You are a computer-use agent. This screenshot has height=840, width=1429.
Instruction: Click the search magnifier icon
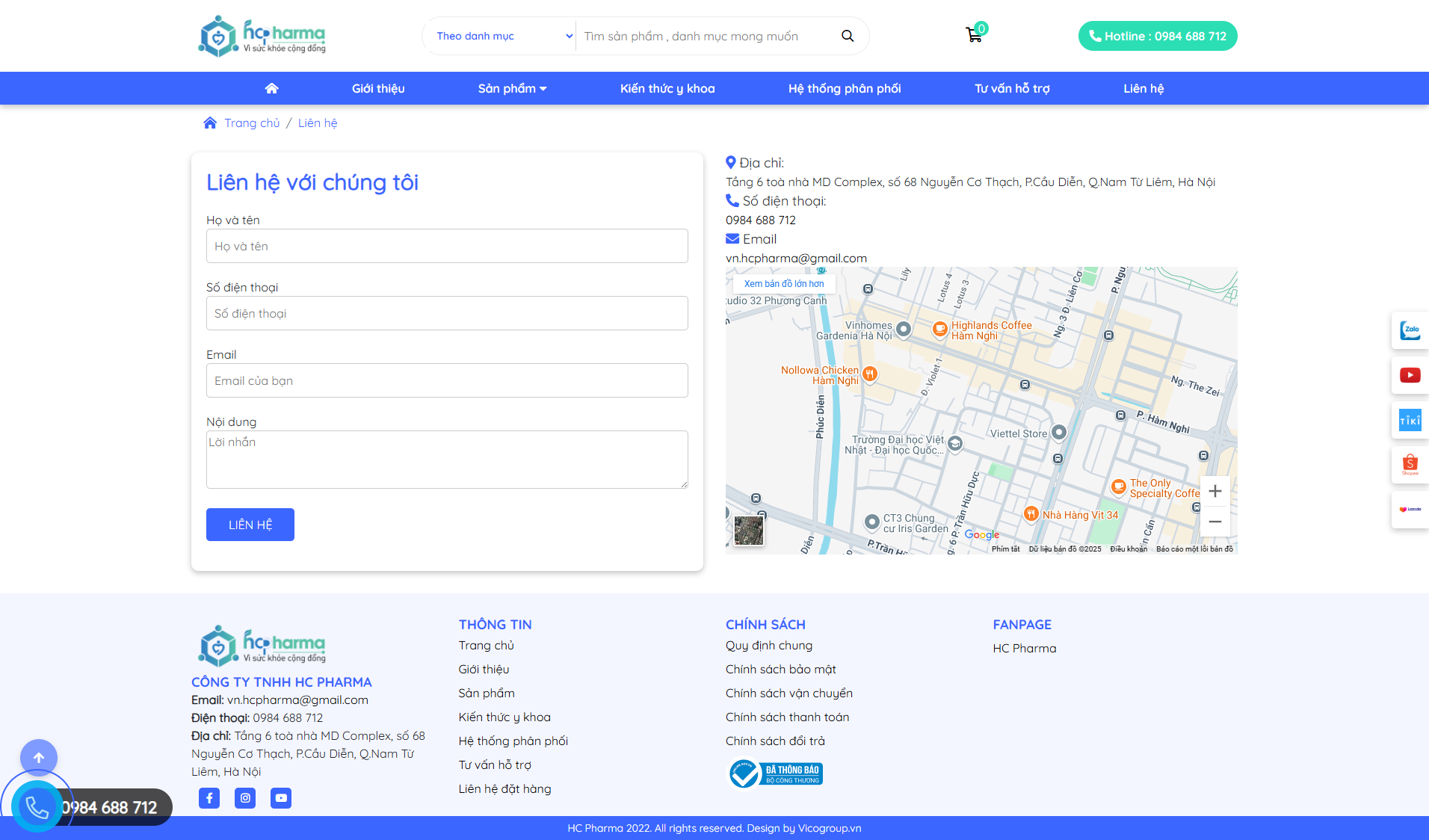tap(848, 36)
